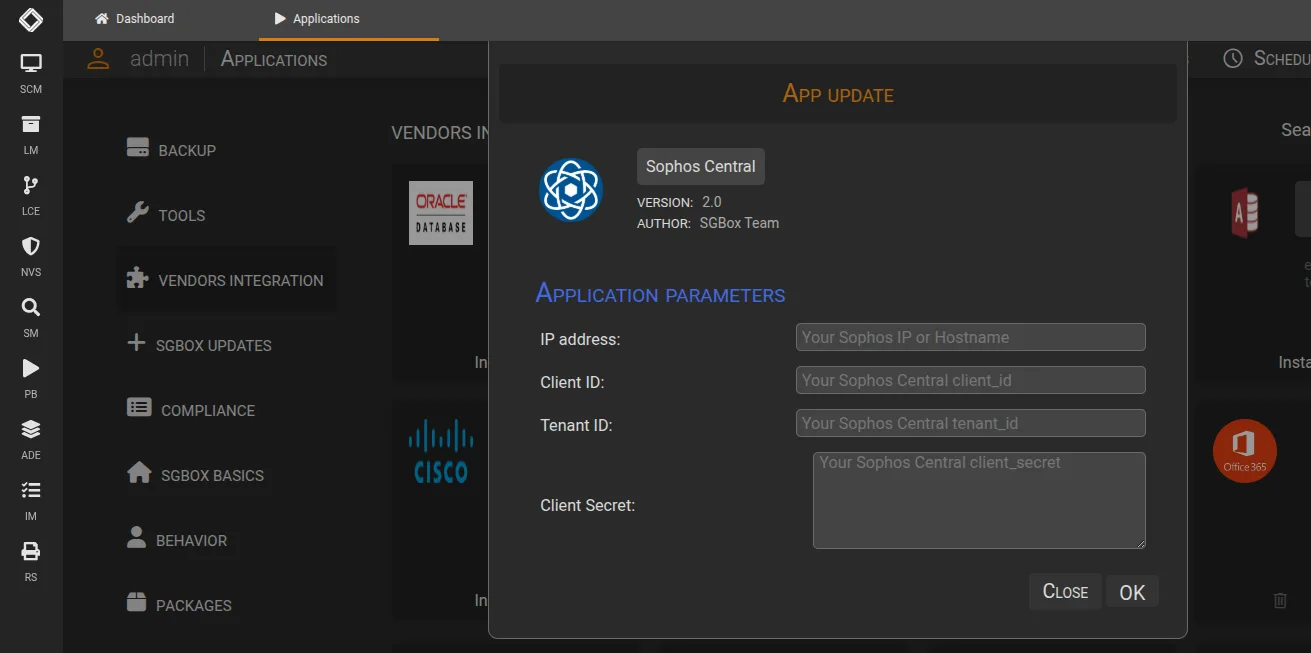
Task: Open the Oracle Database integration
Action: point(440,212)
